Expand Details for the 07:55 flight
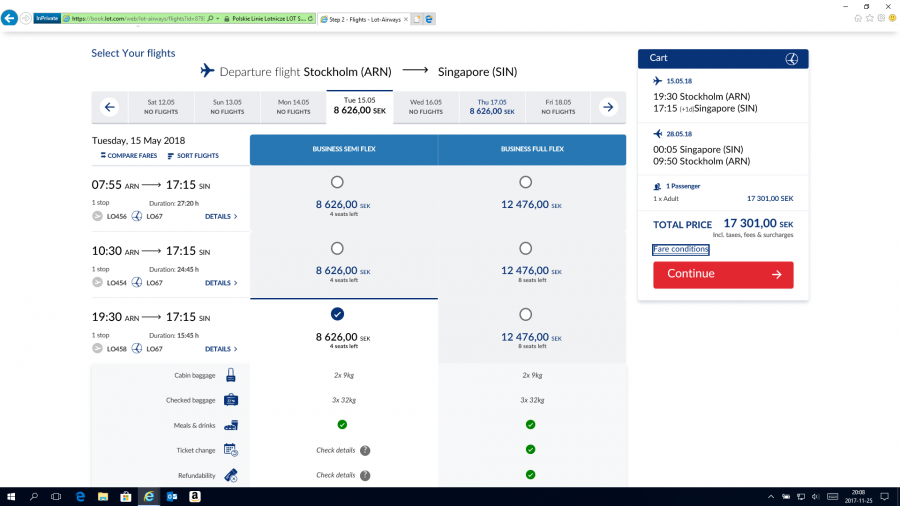900x506 pixels. click(x=221, y=216)
